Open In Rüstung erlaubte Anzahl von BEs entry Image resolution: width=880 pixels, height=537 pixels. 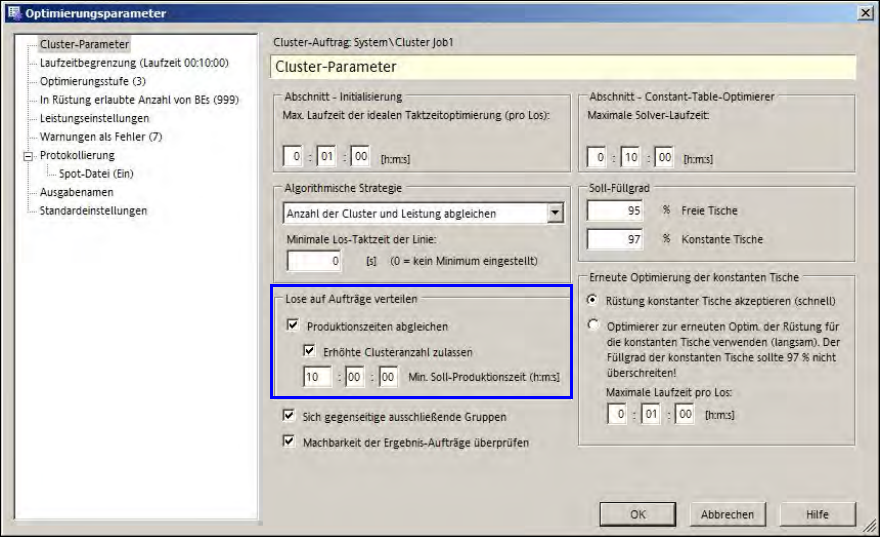[x=139, y=100]
